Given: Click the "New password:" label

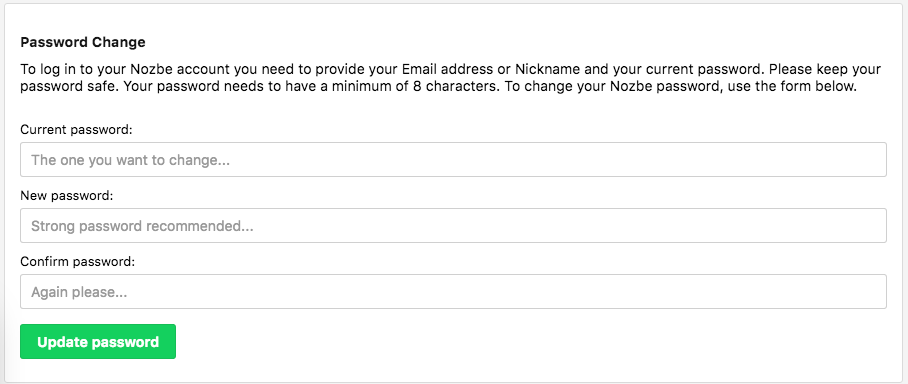Looking at the screenshot, I should [67, 196].
